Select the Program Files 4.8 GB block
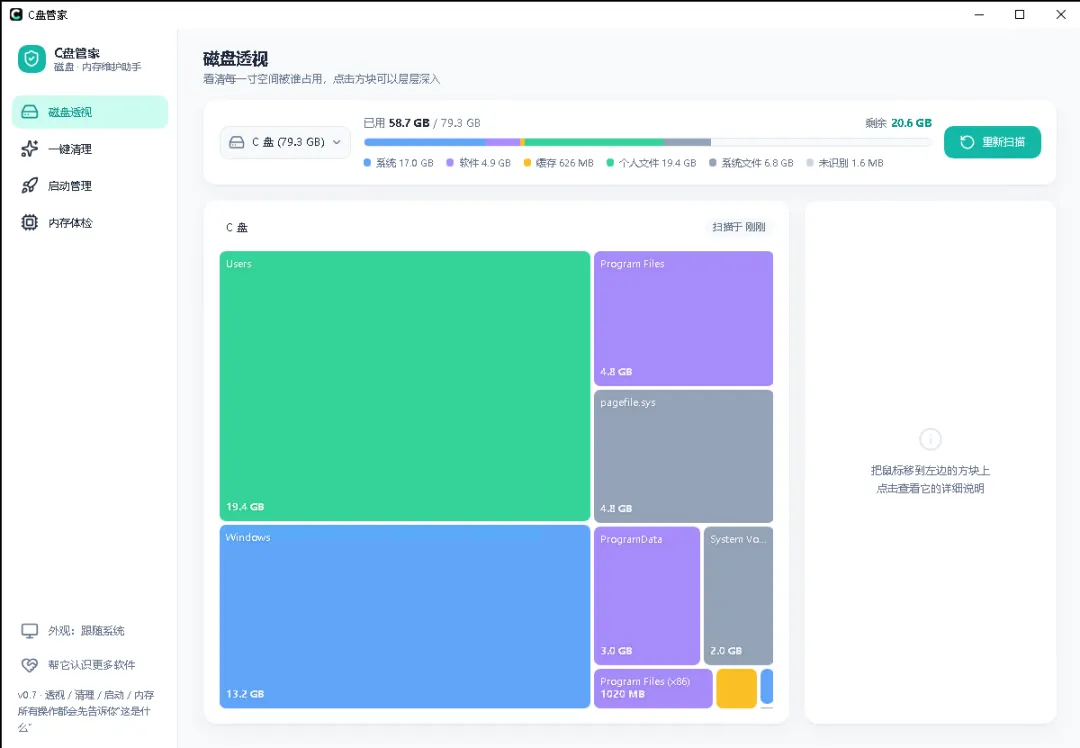Viewport: 1080px width, 748px height. point(683,318)
